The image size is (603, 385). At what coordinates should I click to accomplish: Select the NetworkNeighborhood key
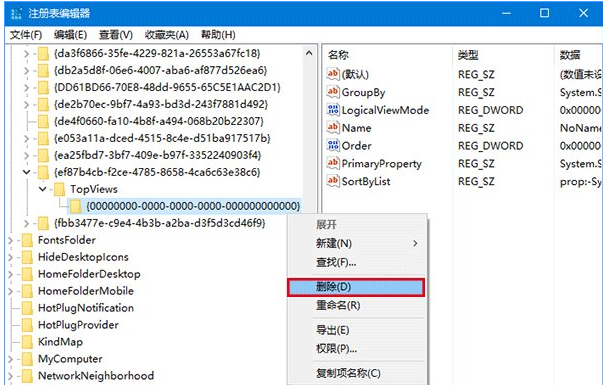(96, 376)
